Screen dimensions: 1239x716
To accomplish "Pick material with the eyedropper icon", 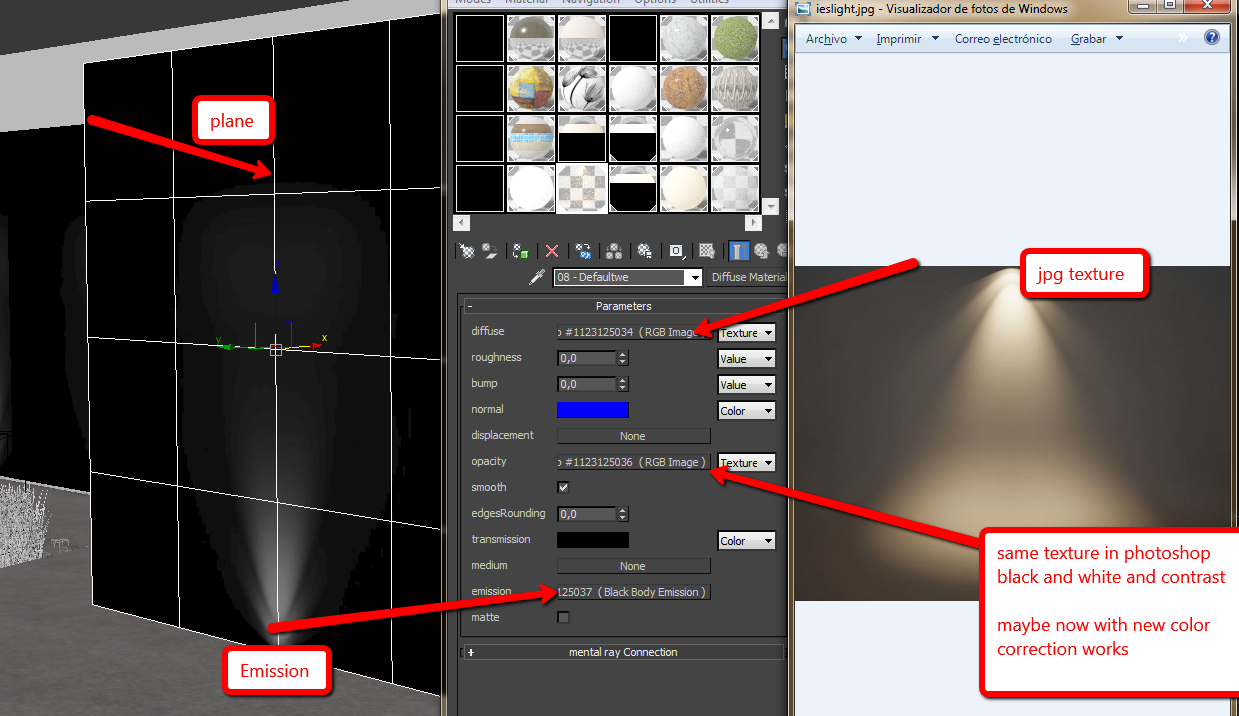I will (x=537, y=277).
